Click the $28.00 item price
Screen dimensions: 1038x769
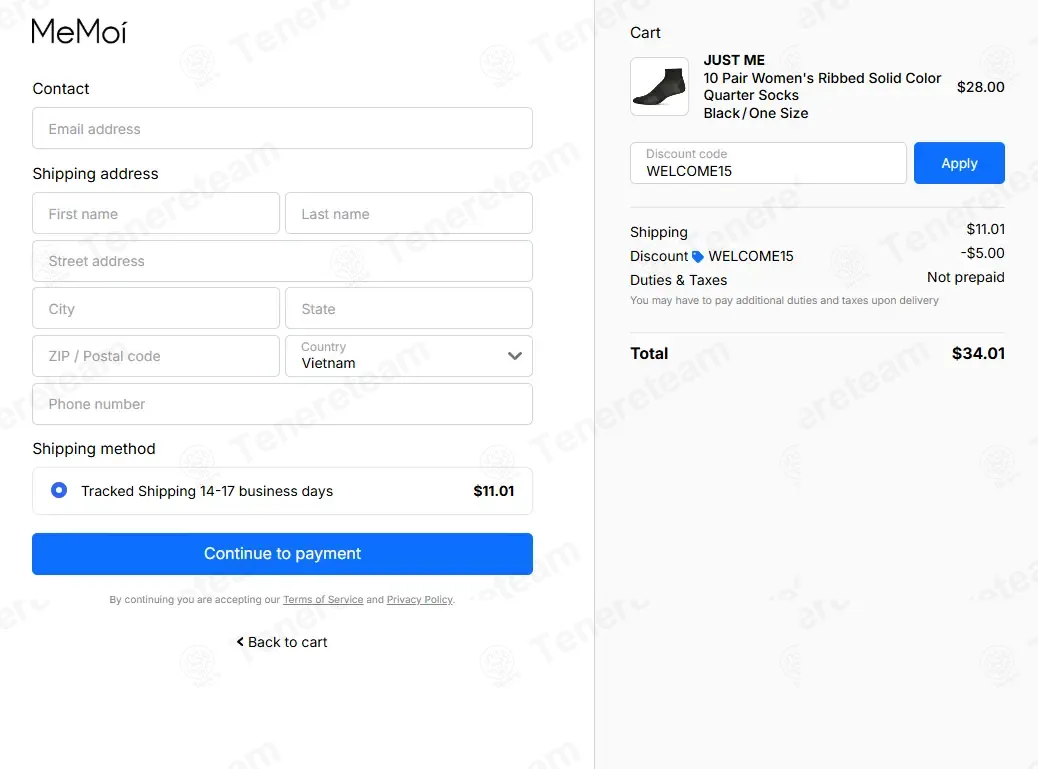[980, 87]
